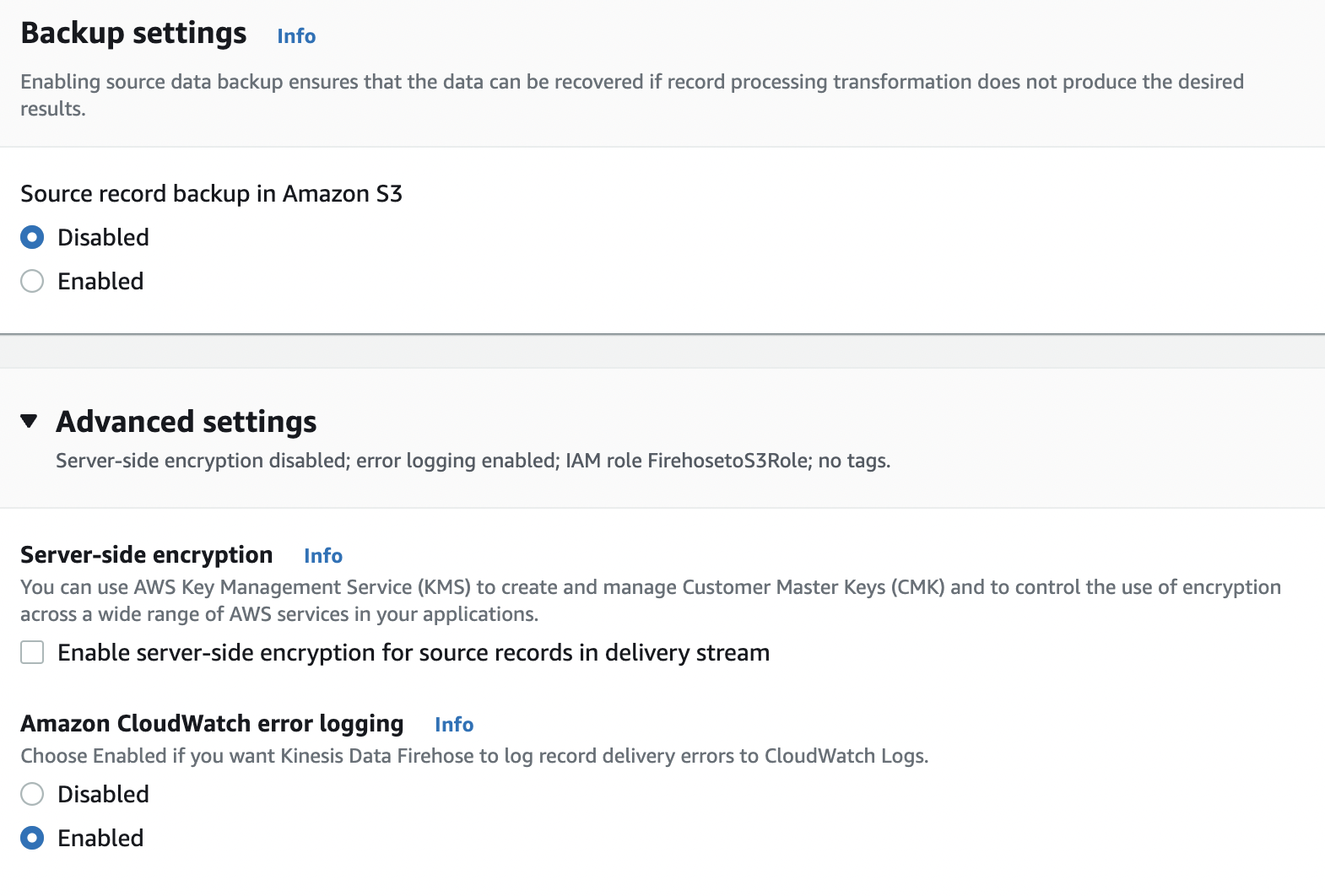Viewport: 1325px width, 896px height.
Task: Open Info link next to Backup settings
Action: (x=296, y=36)
